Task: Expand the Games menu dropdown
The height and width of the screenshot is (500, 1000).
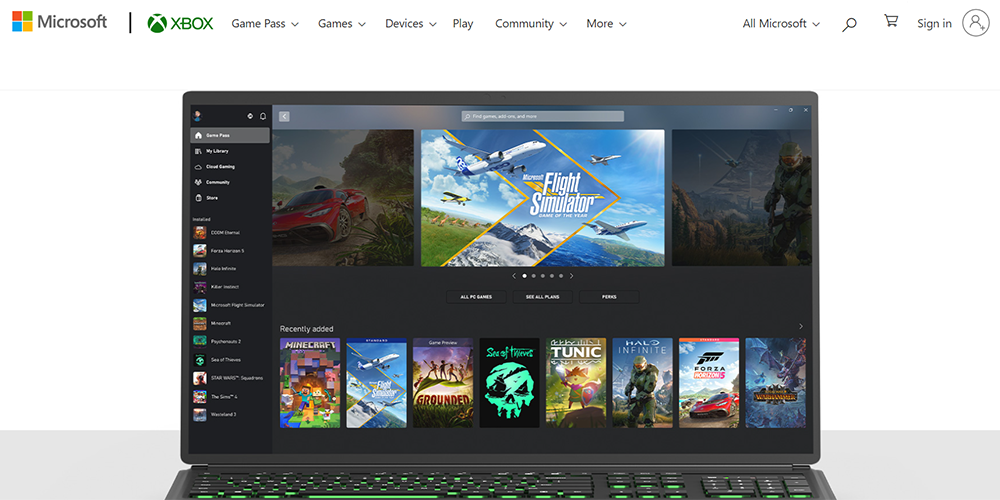Action: (342, 24)
